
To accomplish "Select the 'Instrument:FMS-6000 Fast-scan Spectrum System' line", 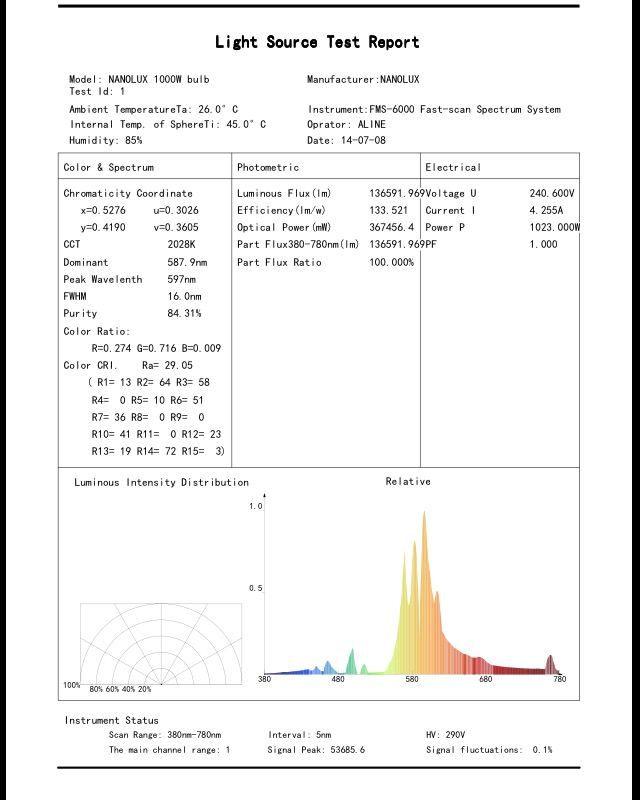I will click(x=434, y=109).
